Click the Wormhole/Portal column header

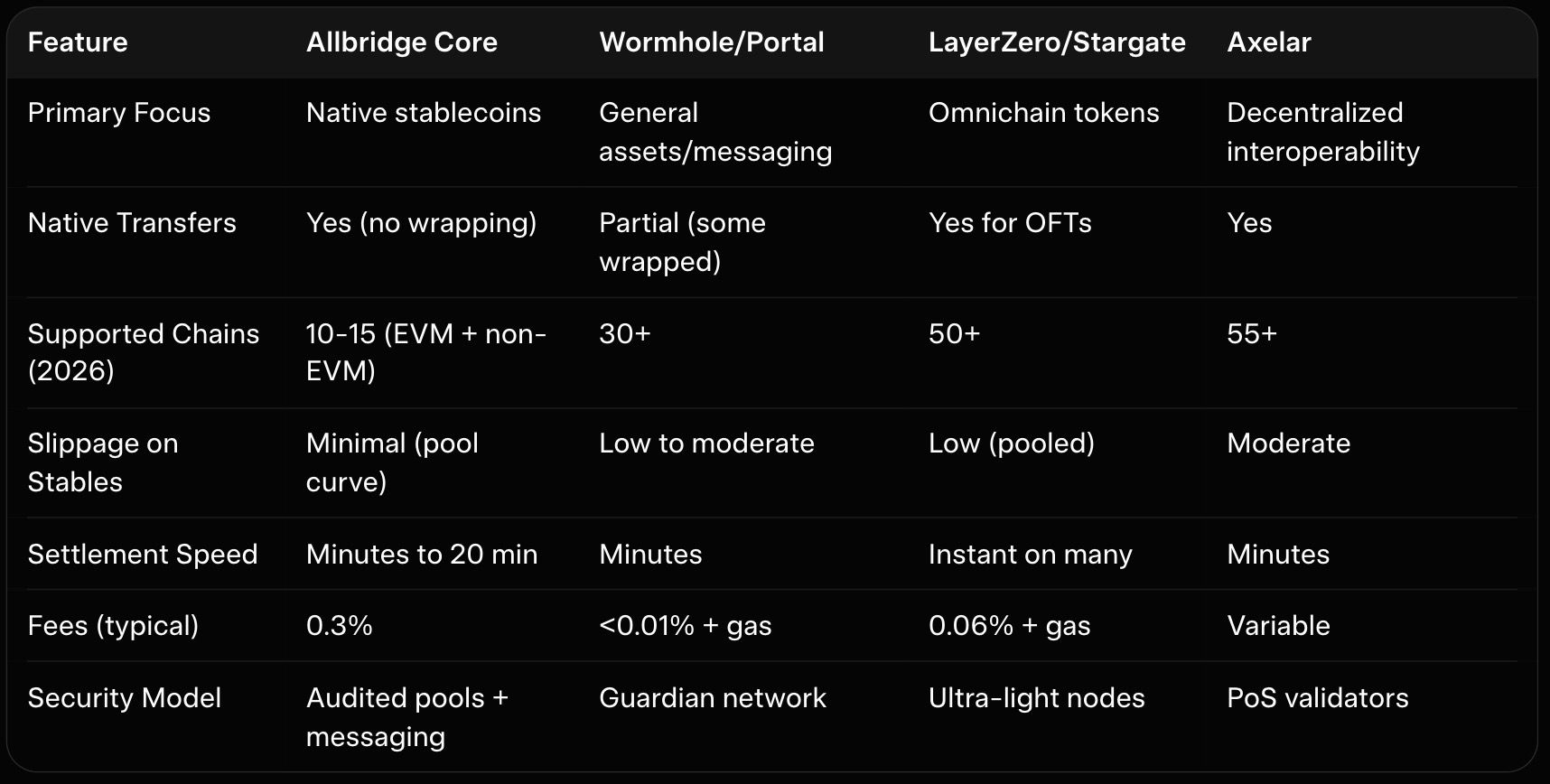pos(711,42)
